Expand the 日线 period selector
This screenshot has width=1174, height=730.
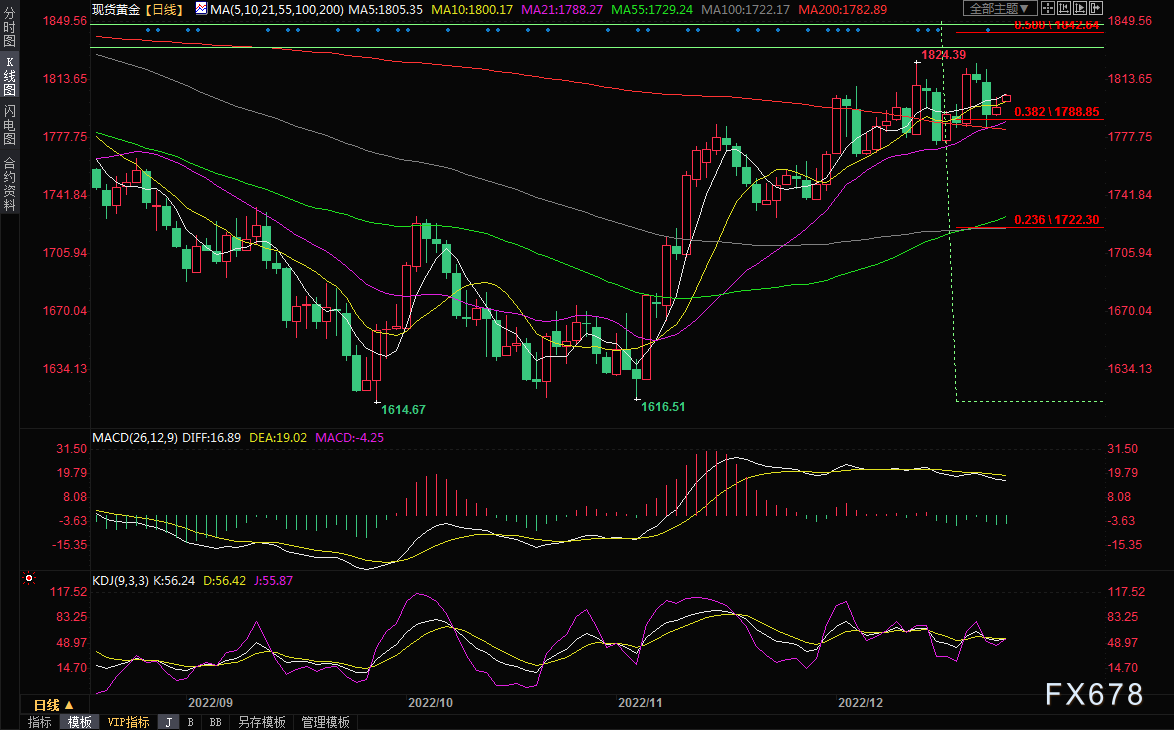[53, 705]
